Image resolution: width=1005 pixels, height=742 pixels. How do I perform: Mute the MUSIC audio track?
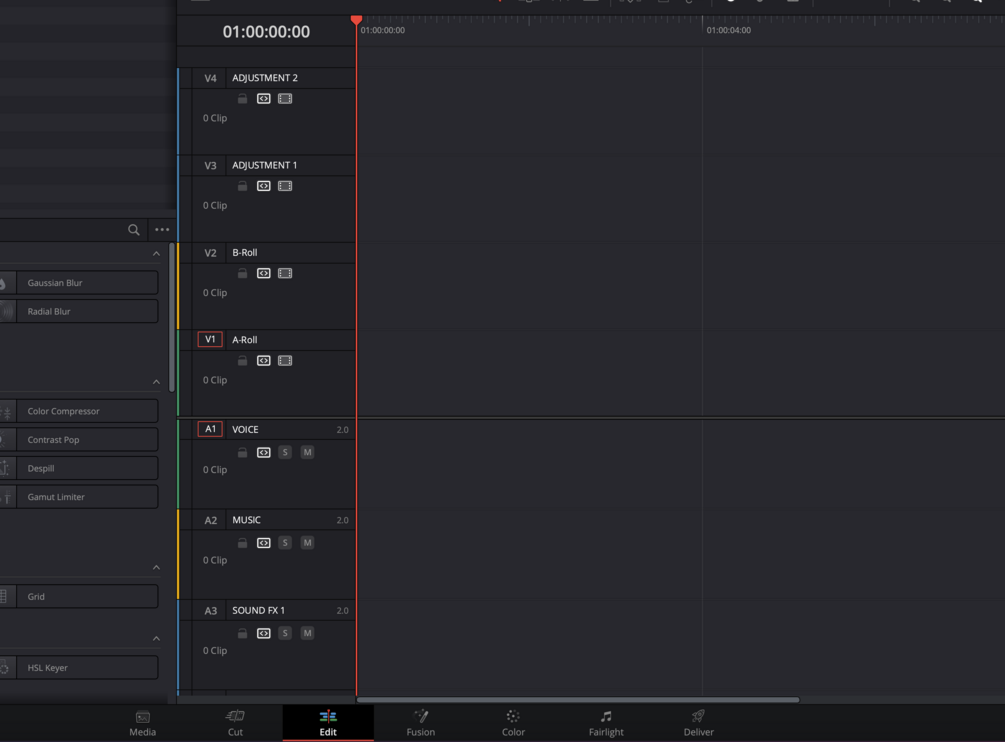(x=307, y=543)
